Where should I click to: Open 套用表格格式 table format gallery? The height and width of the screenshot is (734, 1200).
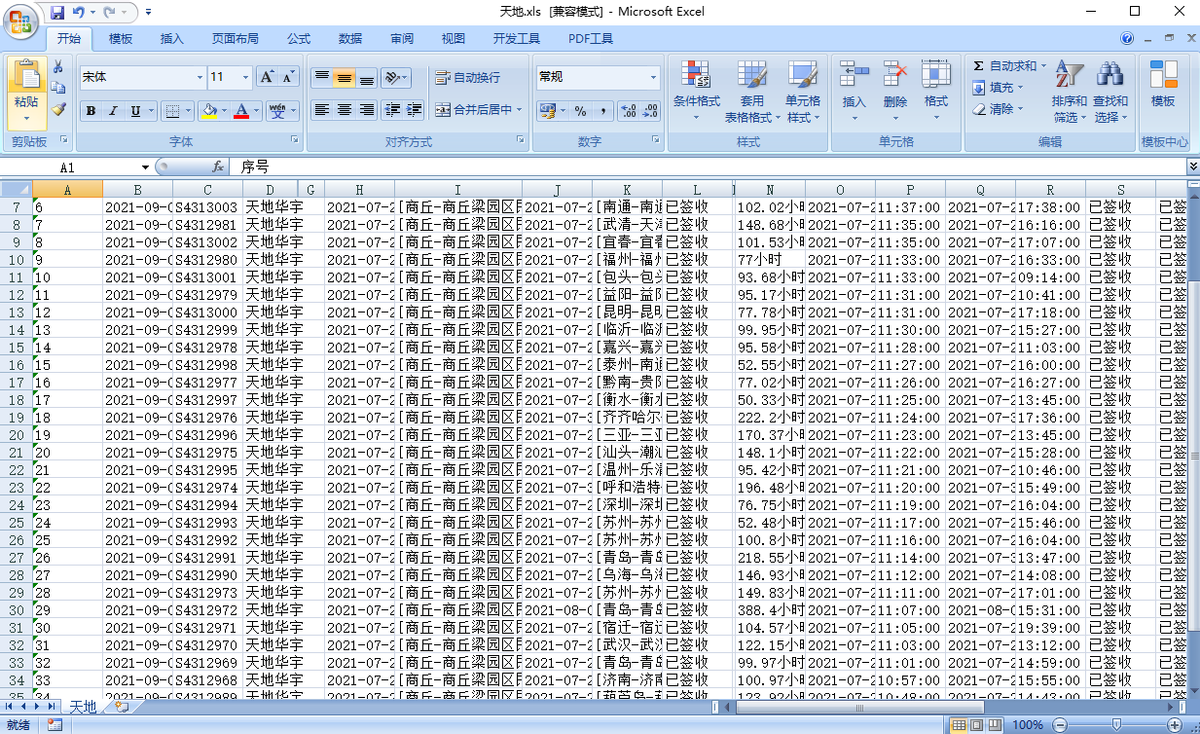tap(751, 91)
